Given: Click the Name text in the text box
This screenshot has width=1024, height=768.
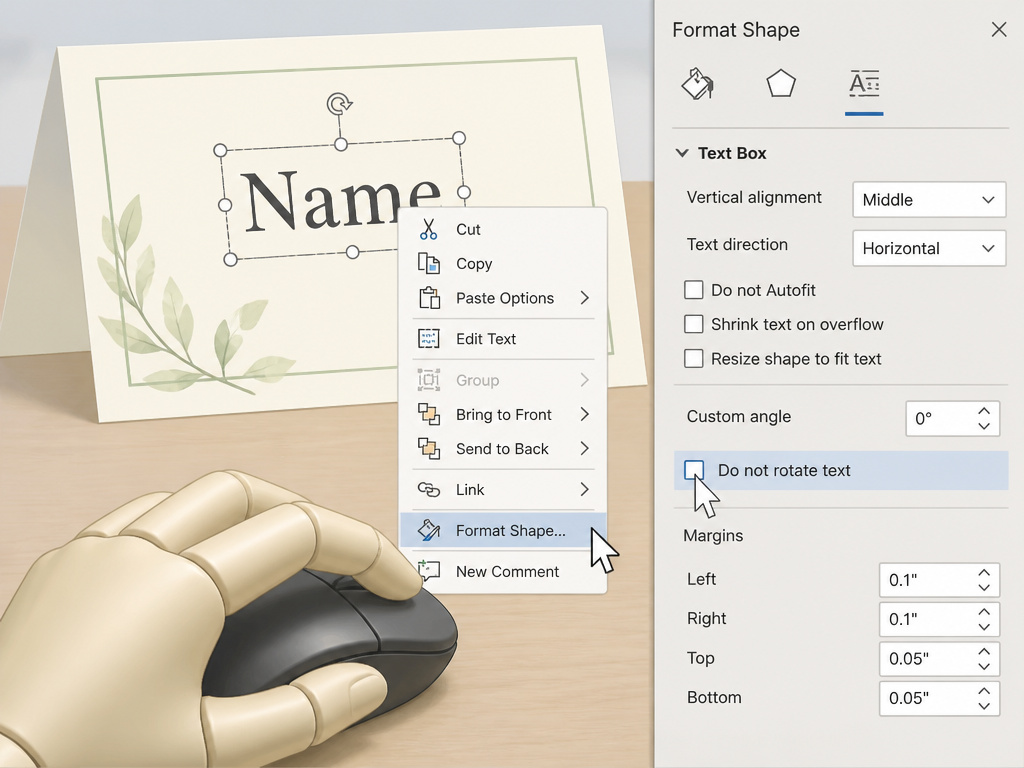Looking at the screenshot, I should pos(341,199).
